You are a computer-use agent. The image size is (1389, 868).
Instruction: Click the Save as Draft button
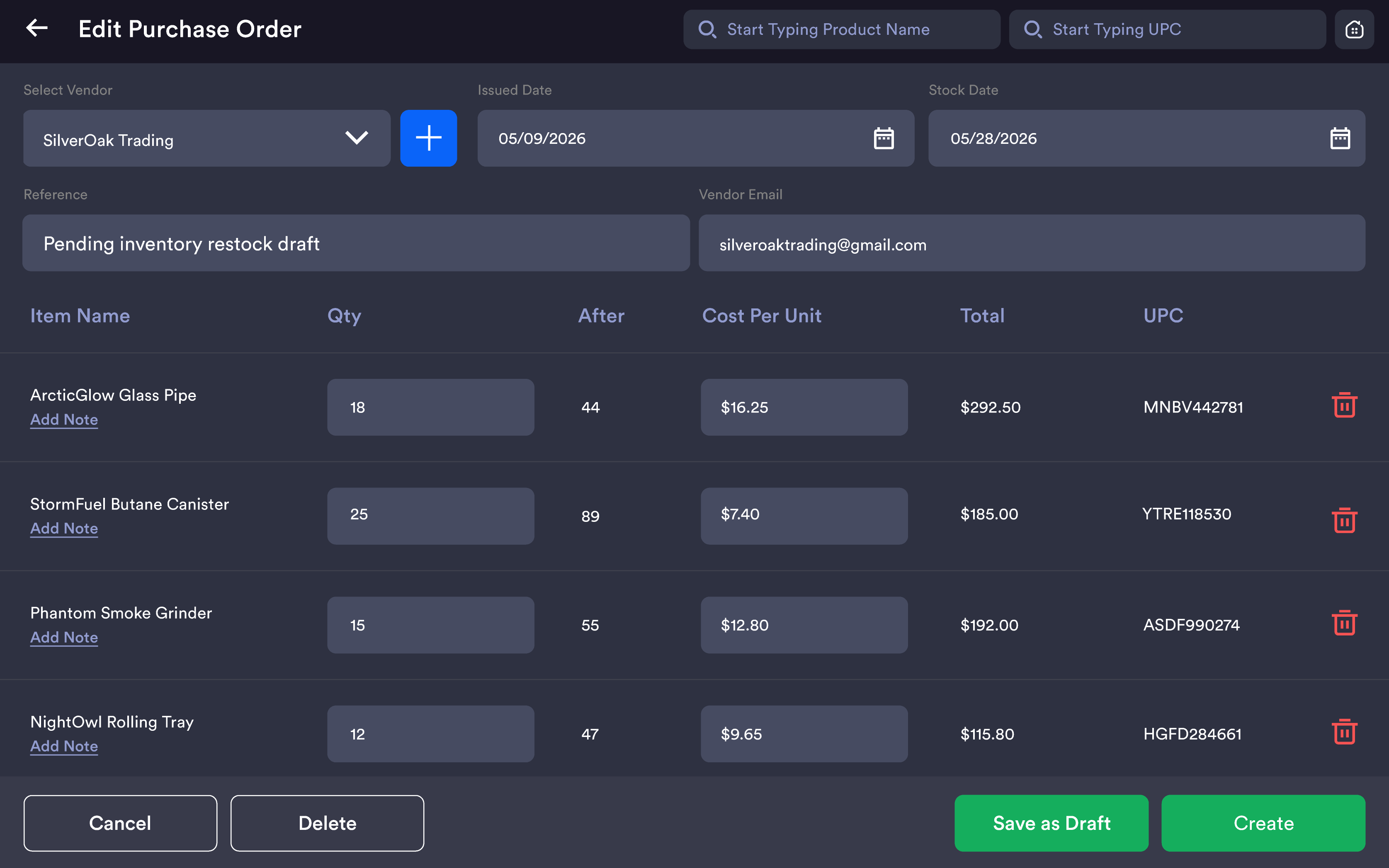pyautogui.click(x=1051, y=823)
